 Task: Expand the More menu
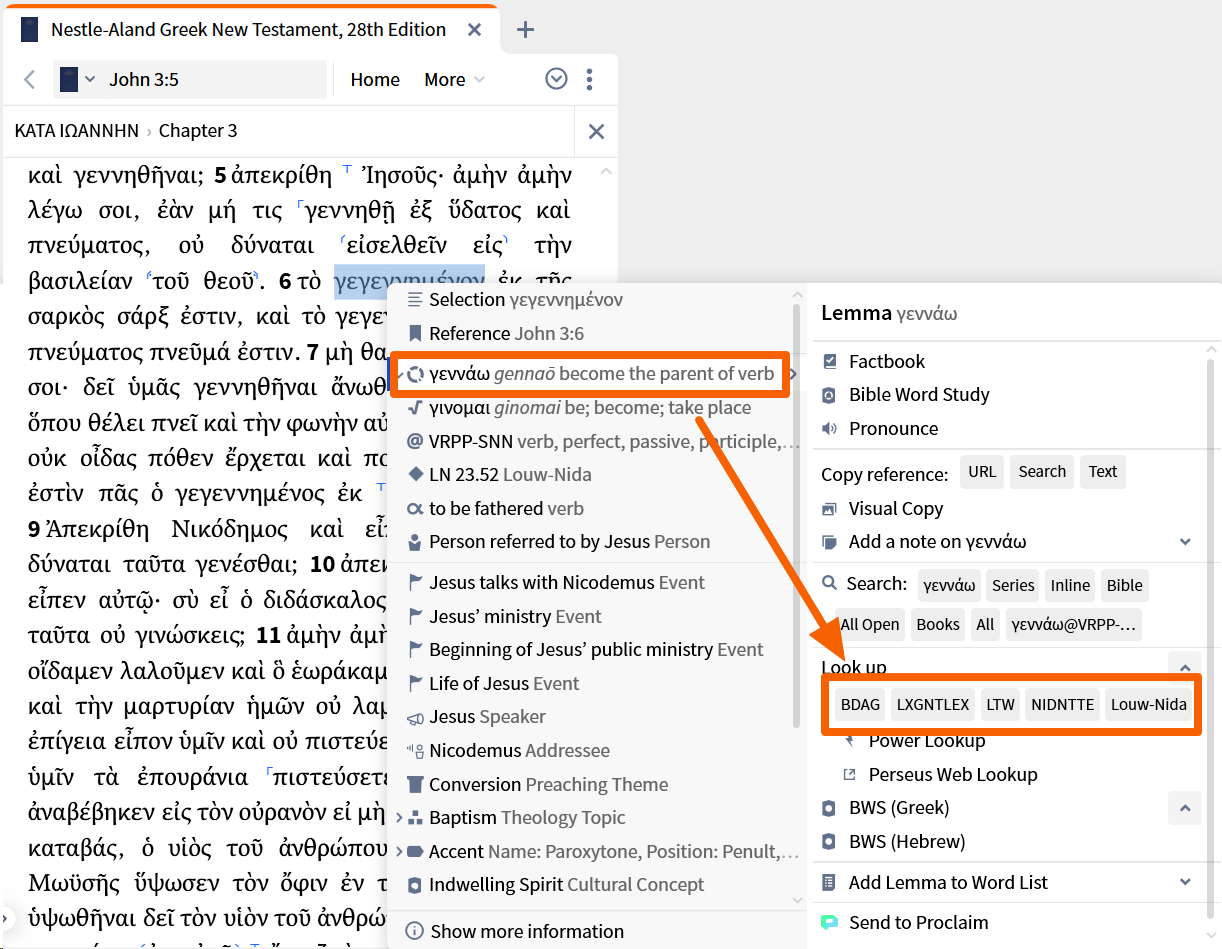[454, 80]
